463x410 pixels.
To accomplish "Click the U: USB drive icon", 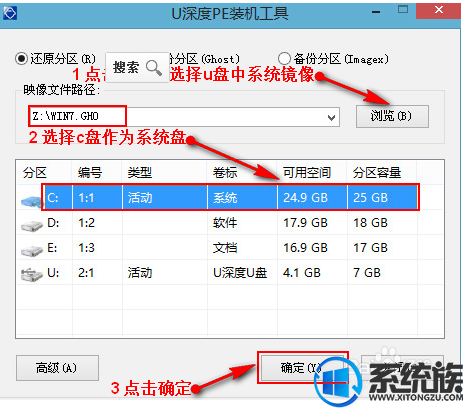I will (x=32, y=275).
